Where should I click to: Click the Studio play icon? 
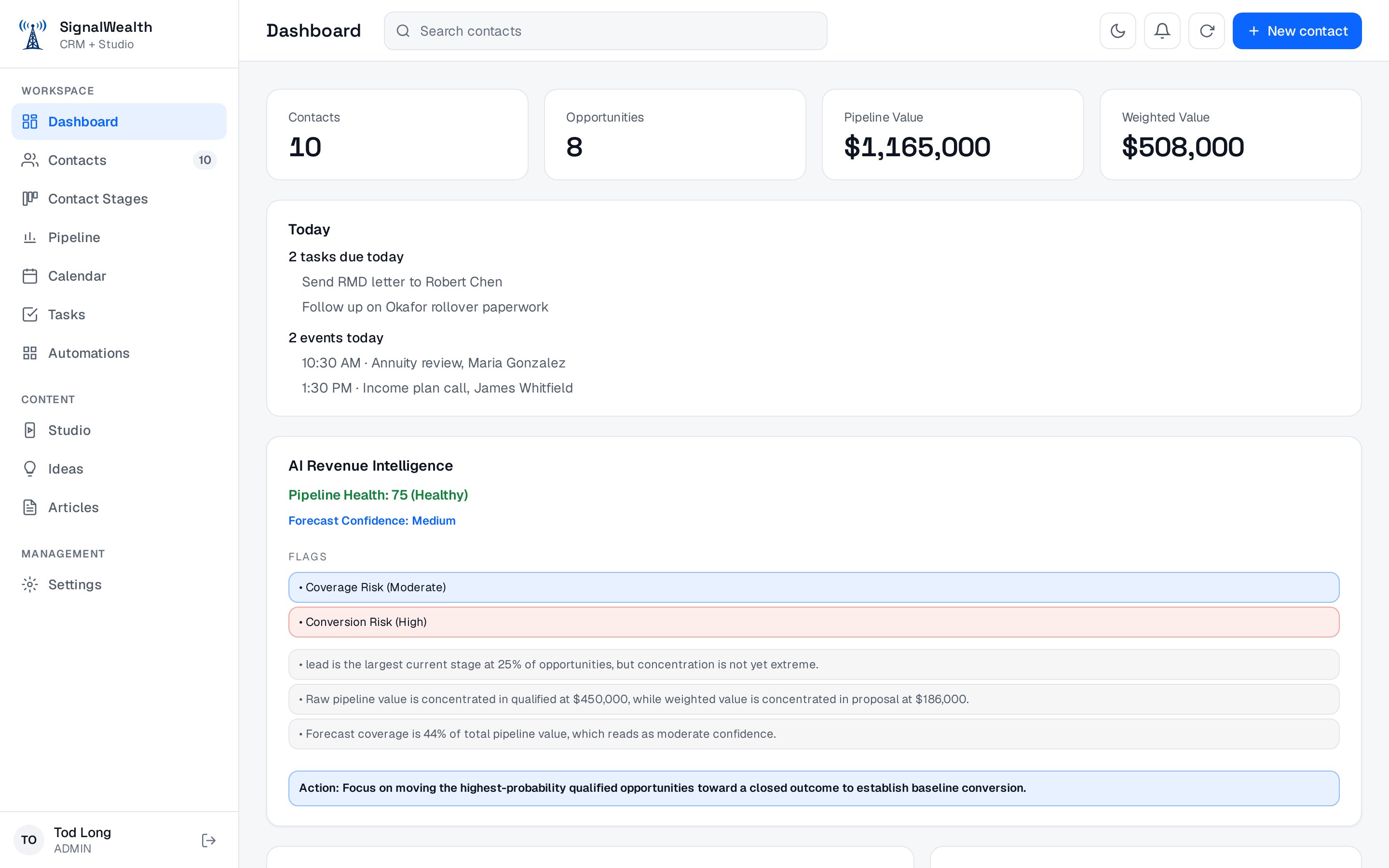(x=30, y=430)
